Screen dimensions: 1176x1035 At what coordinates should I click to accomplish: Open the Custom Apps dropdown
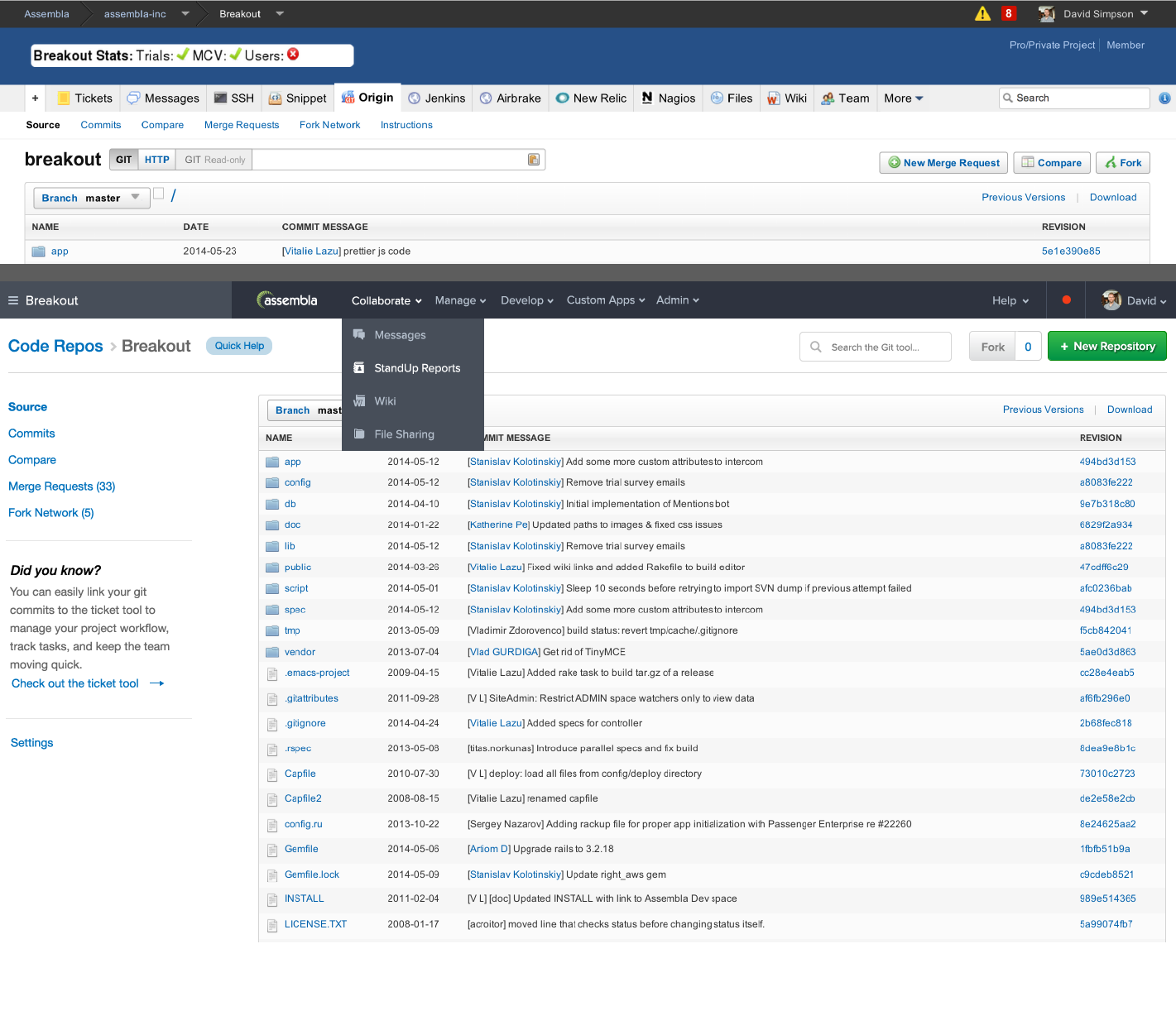coord(605,300)
